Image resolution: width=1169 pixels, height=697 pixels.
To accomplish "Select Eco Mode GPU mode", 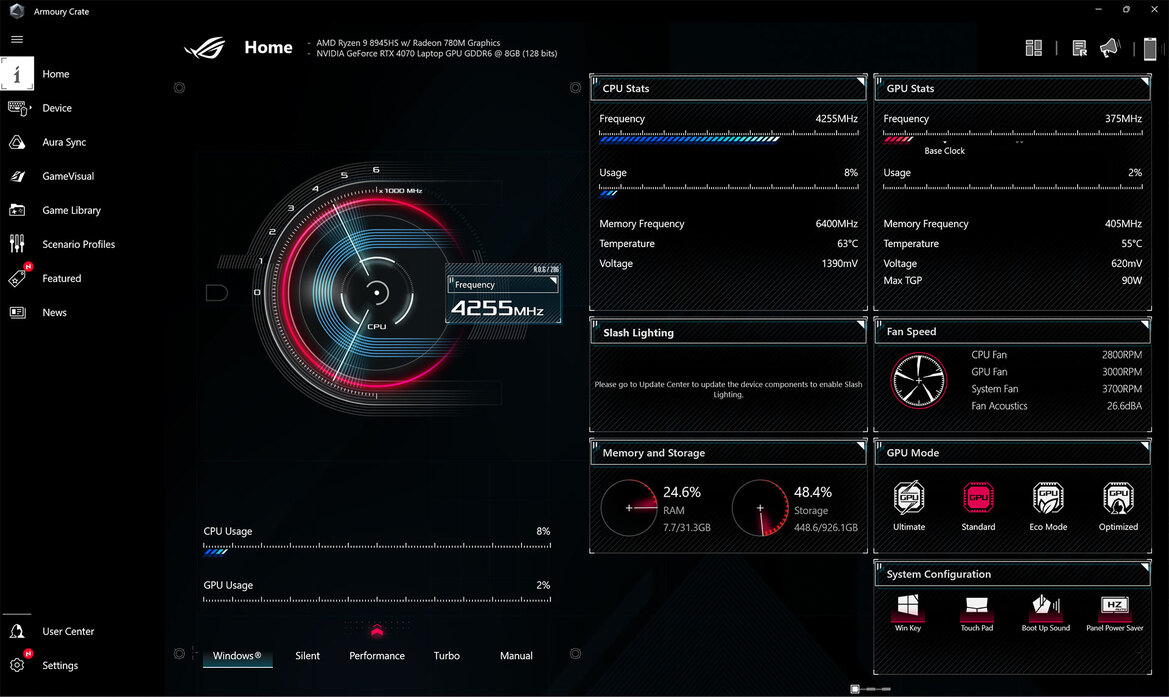I will tap(1048, 506).
